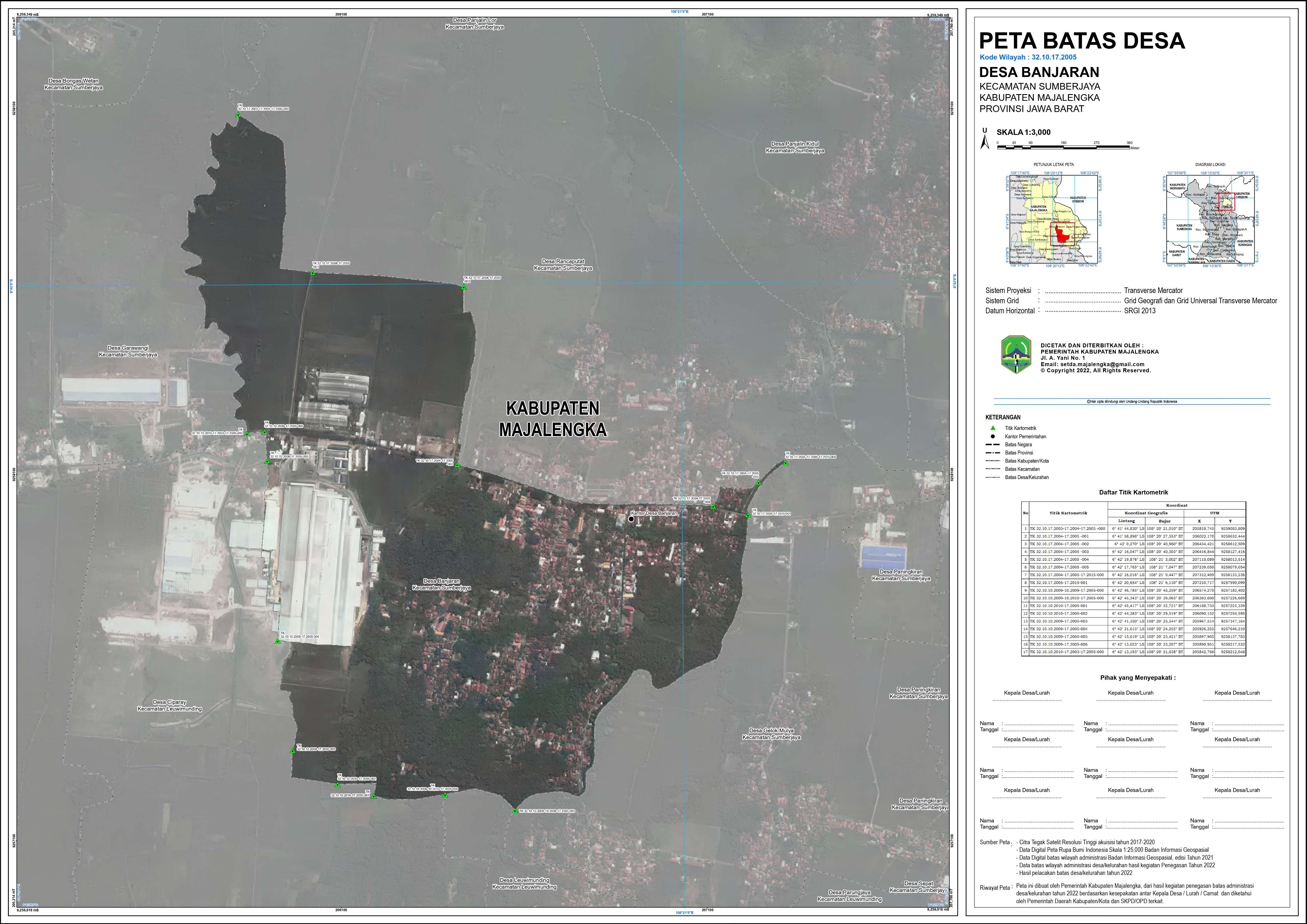
Task: Click the blue Kode Wilayah 32.10.17.2005 text
Action: pyautogui.click(x=1028, y=58)
